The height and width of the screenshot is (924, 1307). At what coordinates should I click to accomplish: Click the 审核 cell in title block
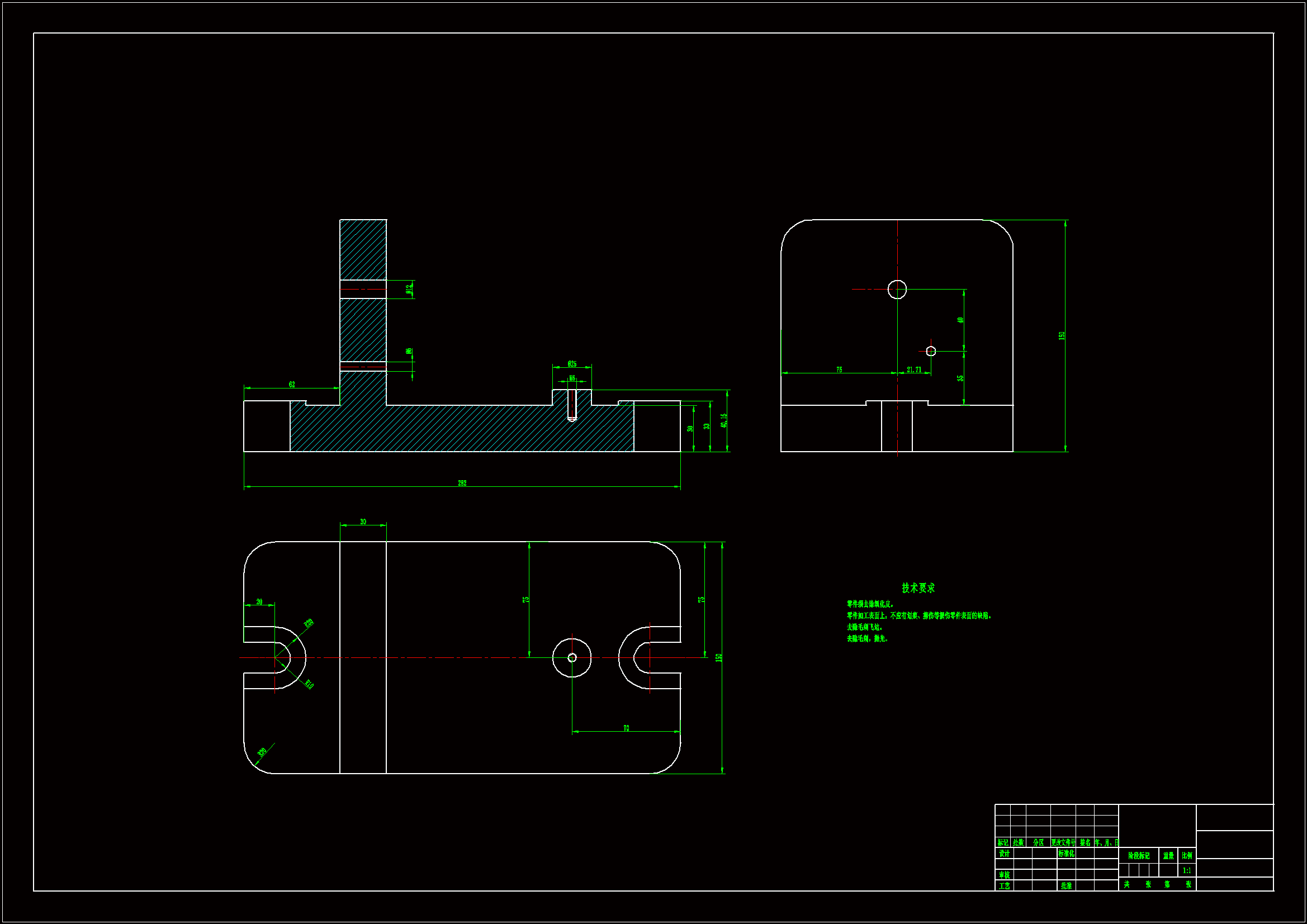[x=1004, y=875]
